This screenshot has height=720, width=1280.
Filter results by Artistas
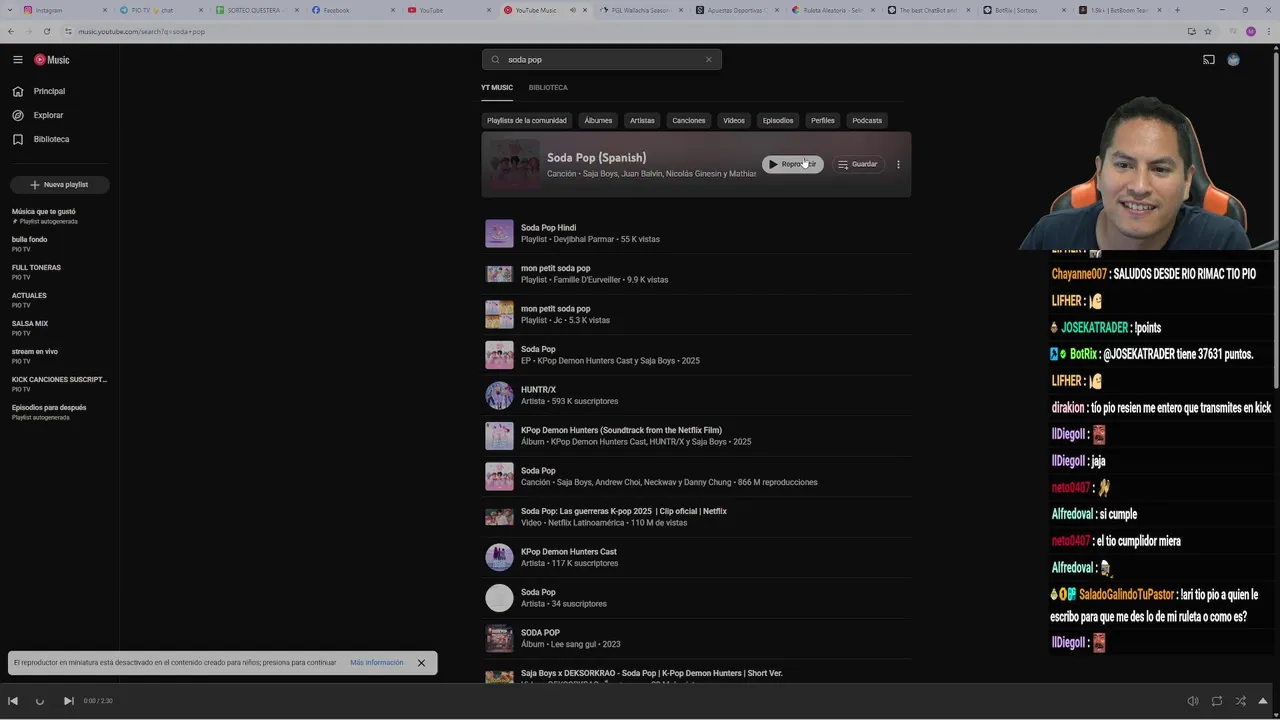[642, 121]
